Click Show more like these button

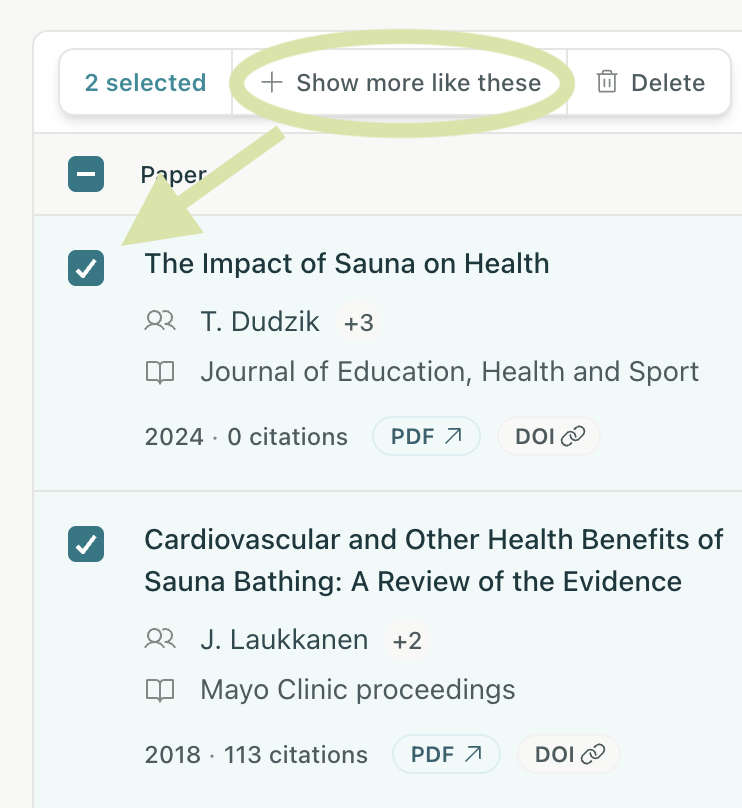coord(400,82)
